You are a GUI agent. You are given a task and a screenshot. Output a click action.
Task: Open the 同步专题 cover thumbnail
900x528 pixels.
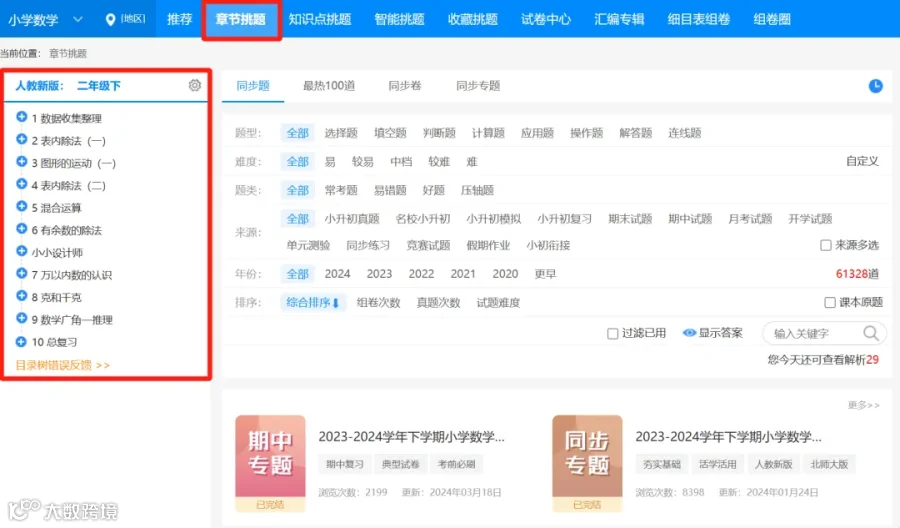coord(587,463)
